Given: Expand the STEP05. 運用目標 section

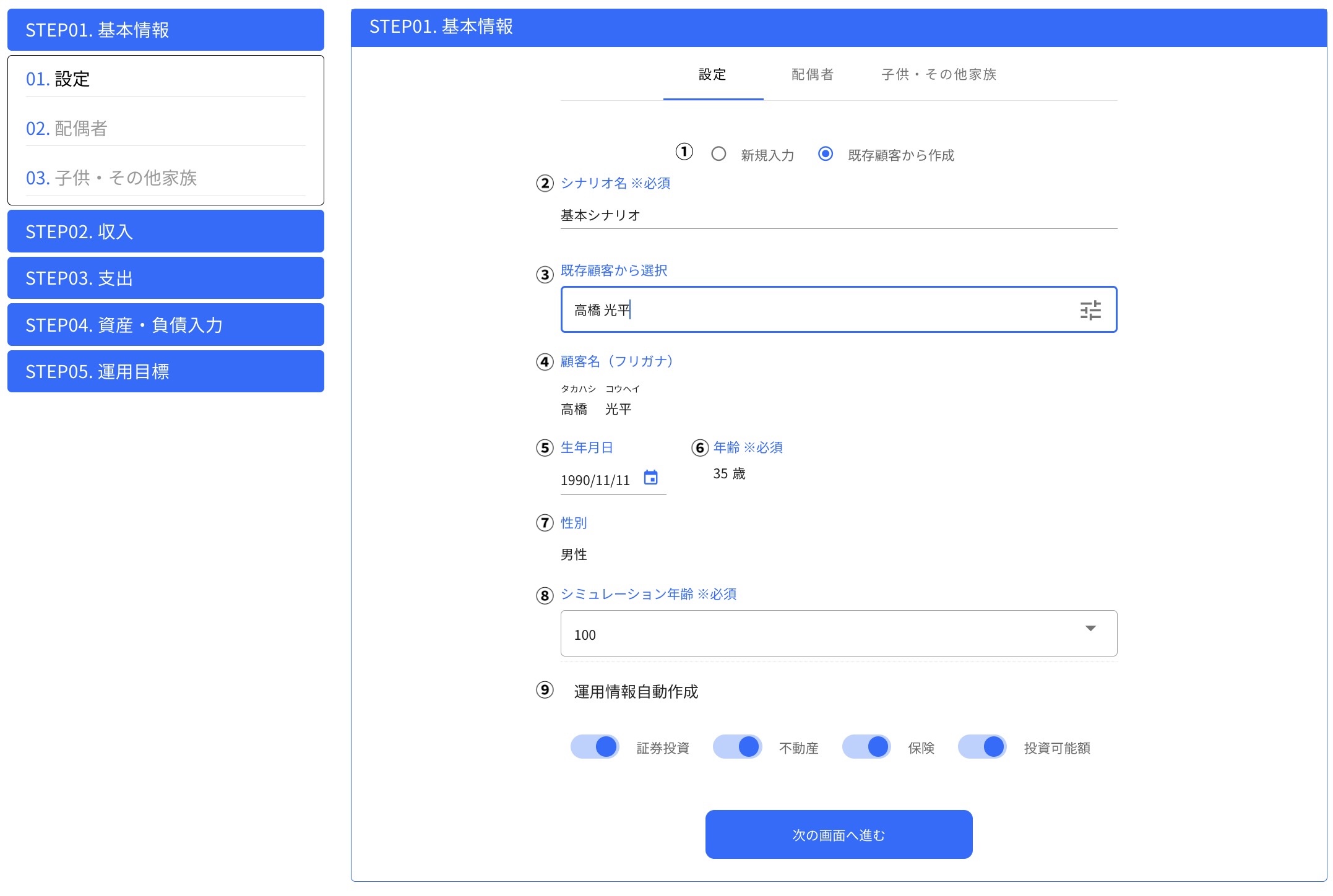Looking at the screenshot, I should point(166,371).
